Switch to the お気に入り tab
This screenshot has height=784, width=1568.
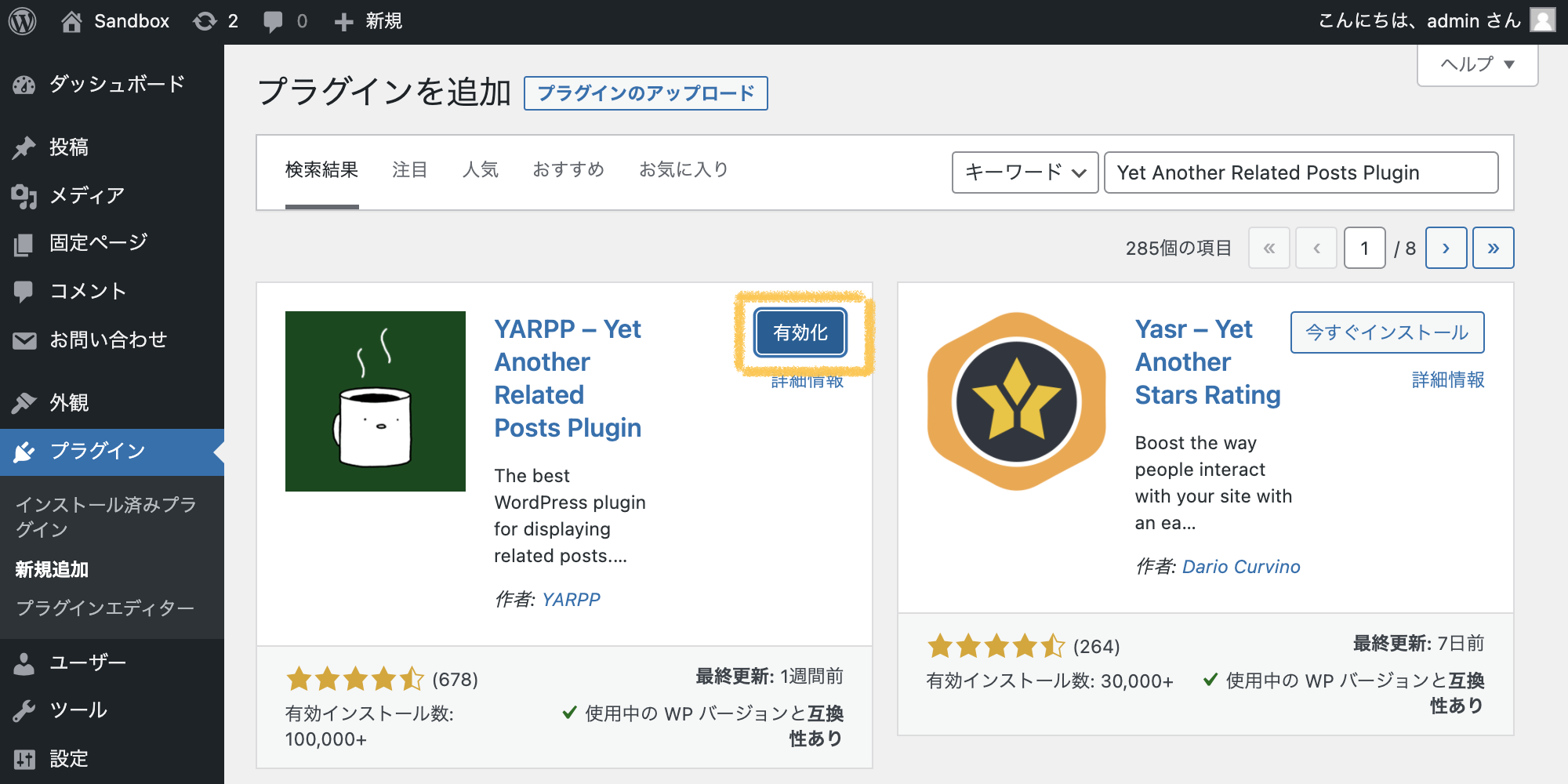tap(684, 170)
